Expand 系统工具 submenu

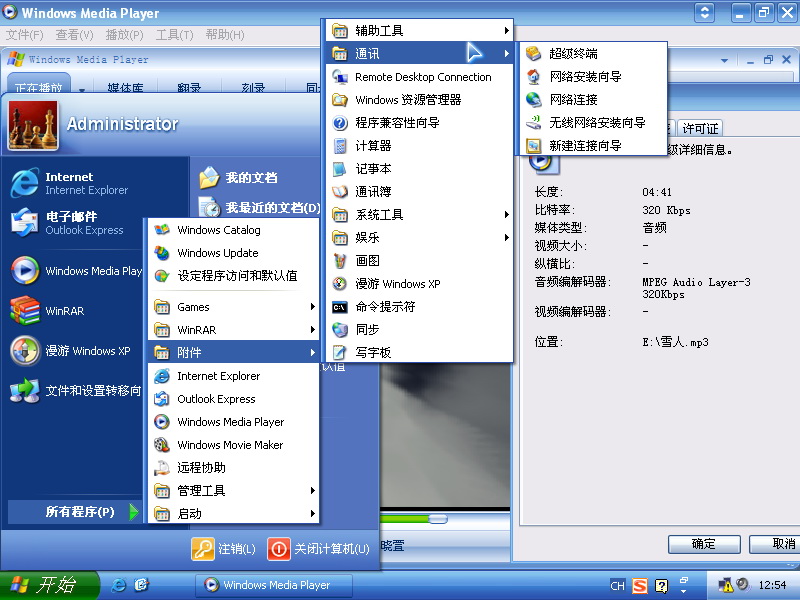click(419, 215)
